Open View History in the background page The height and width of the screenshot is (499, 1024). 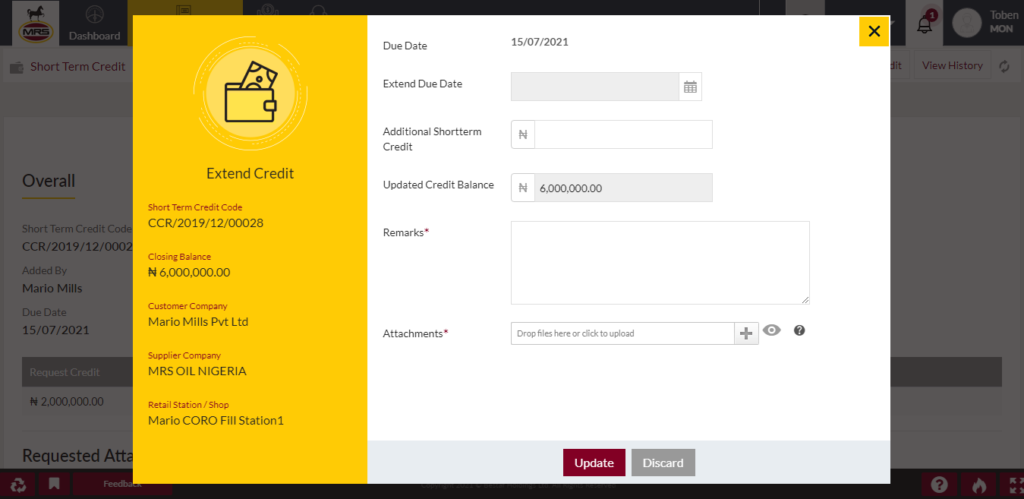[x=952, y=65]
